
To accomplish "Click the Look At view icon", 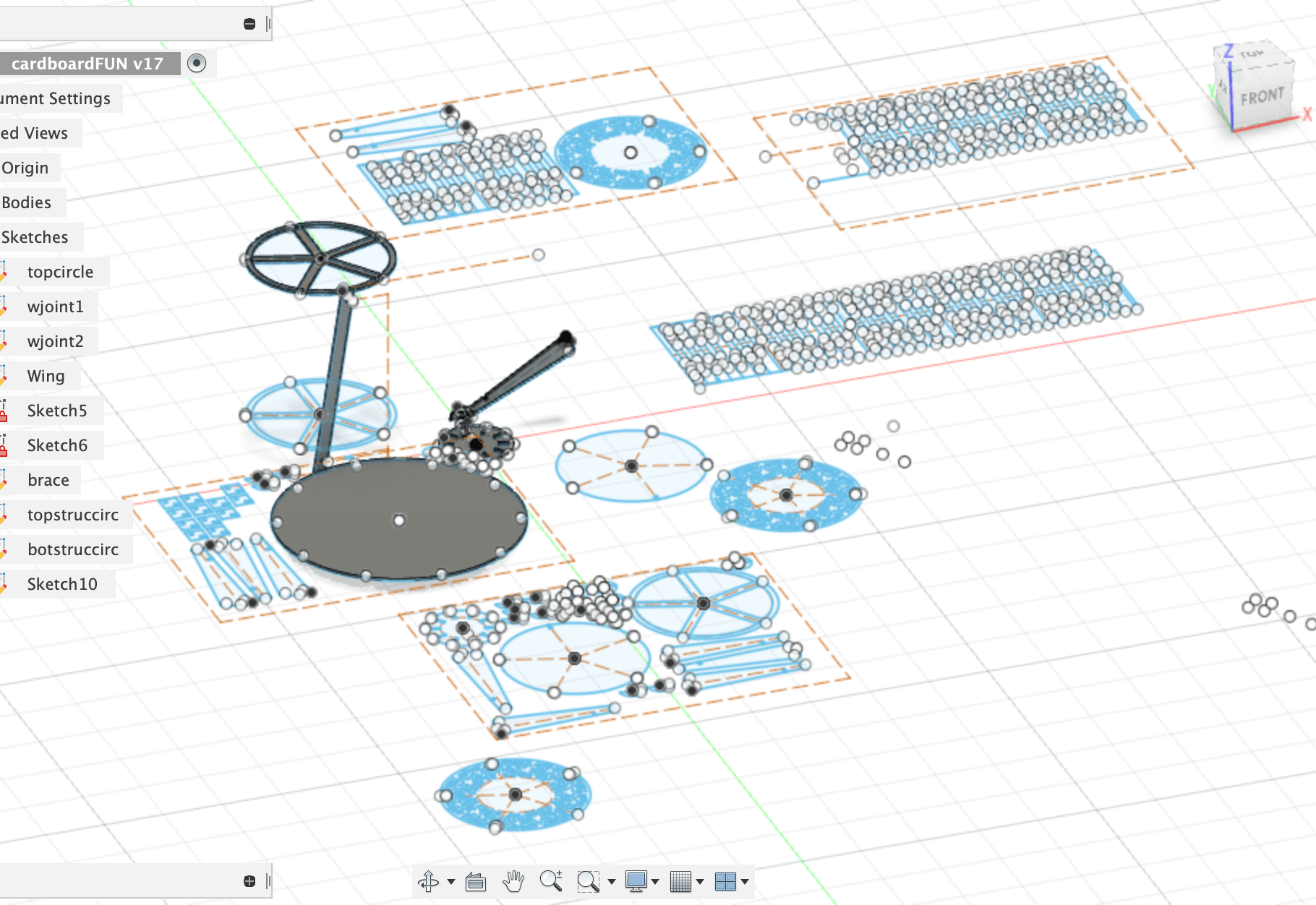I will tap(476, 882).
